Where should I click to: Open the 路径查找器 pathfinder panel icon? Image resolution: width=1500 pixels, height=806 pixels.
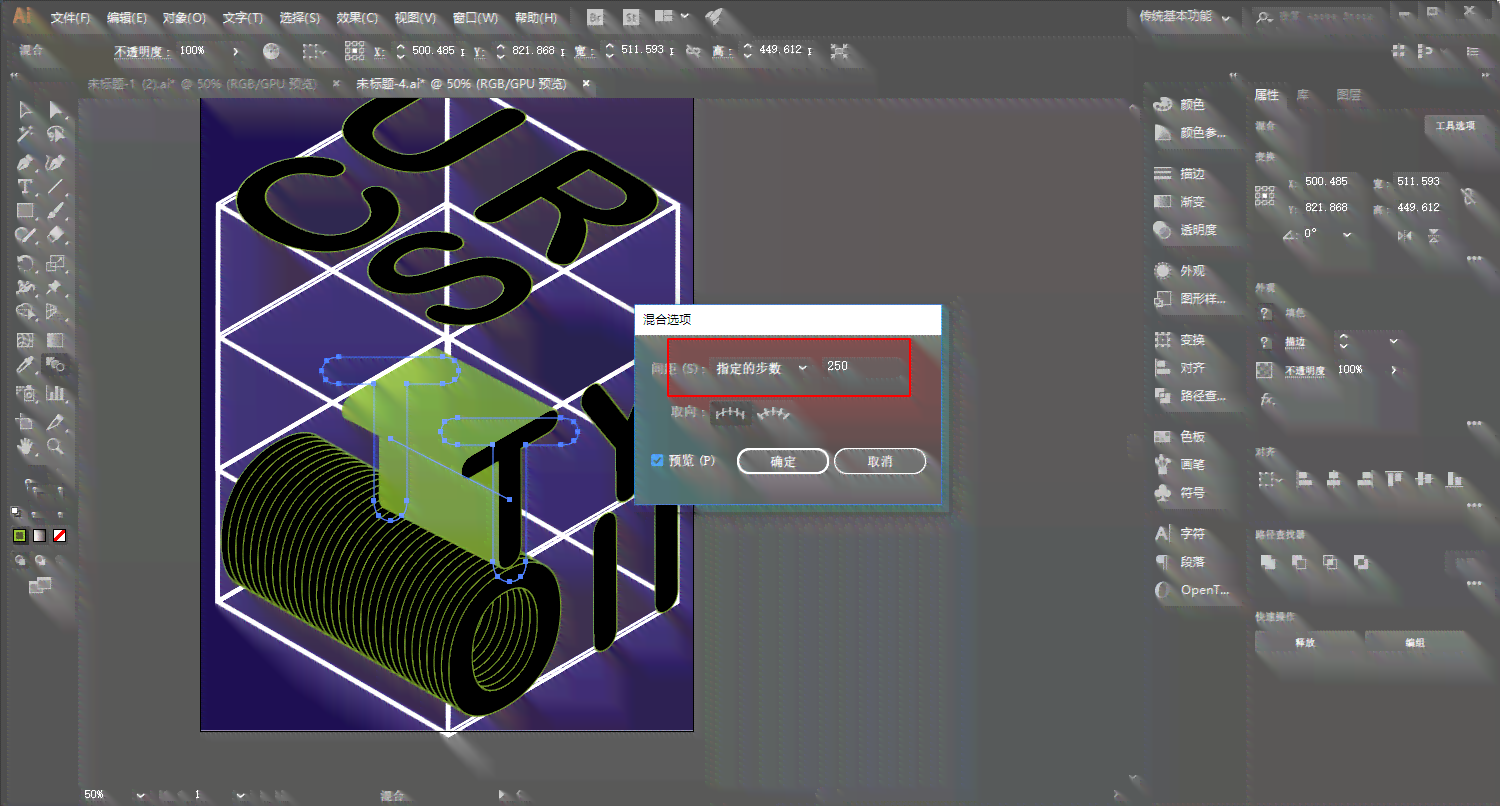[x=1163, y=395]
